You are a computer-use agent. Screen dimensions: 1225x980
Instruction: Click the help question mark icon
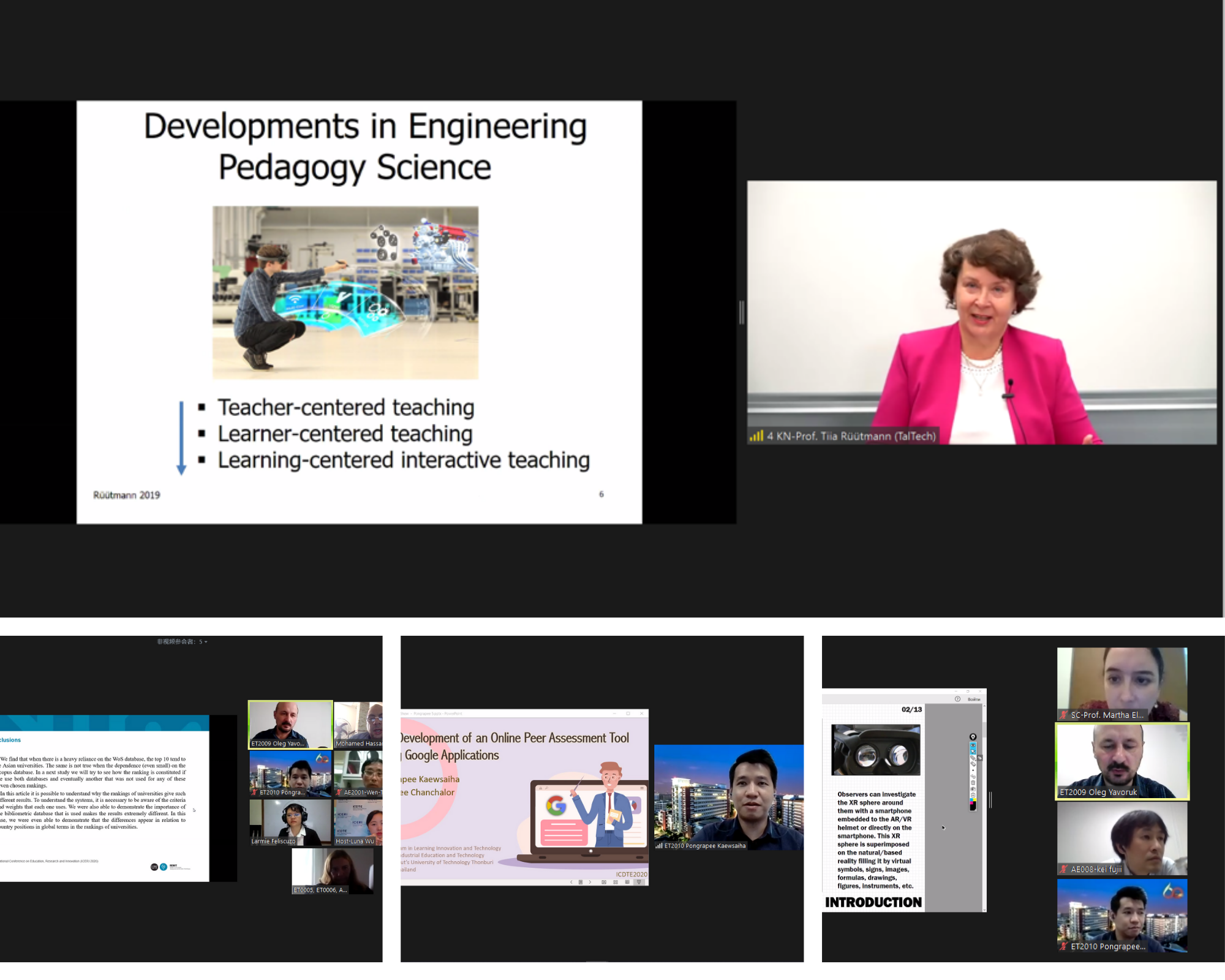point(957,699)
